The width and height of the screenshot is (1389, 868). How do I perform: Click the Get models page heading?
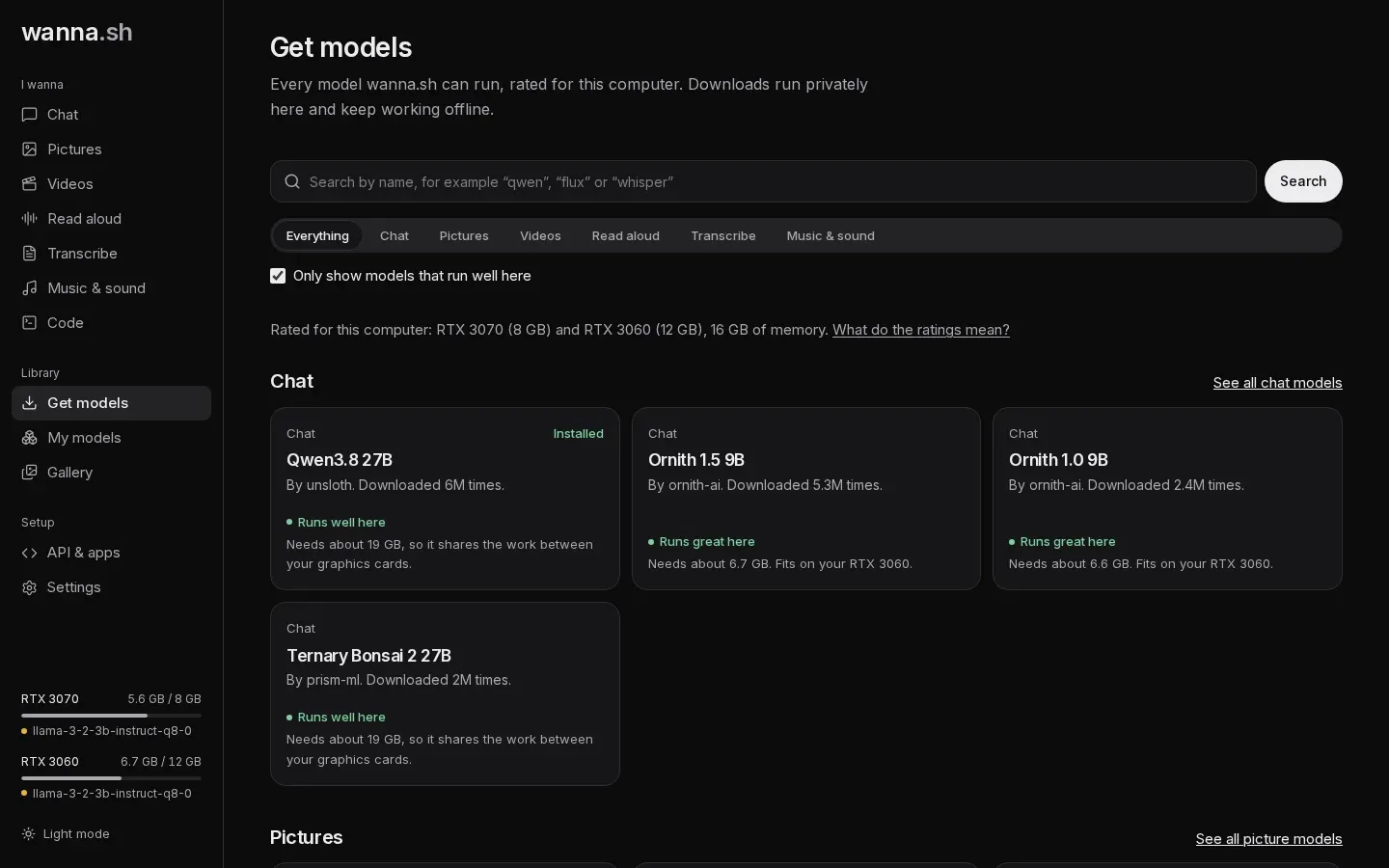coord(340,47)
